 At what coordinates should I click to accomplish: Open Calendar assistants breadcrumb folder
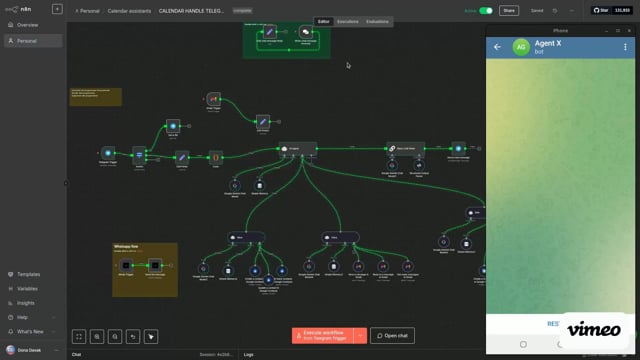(129, 11)
